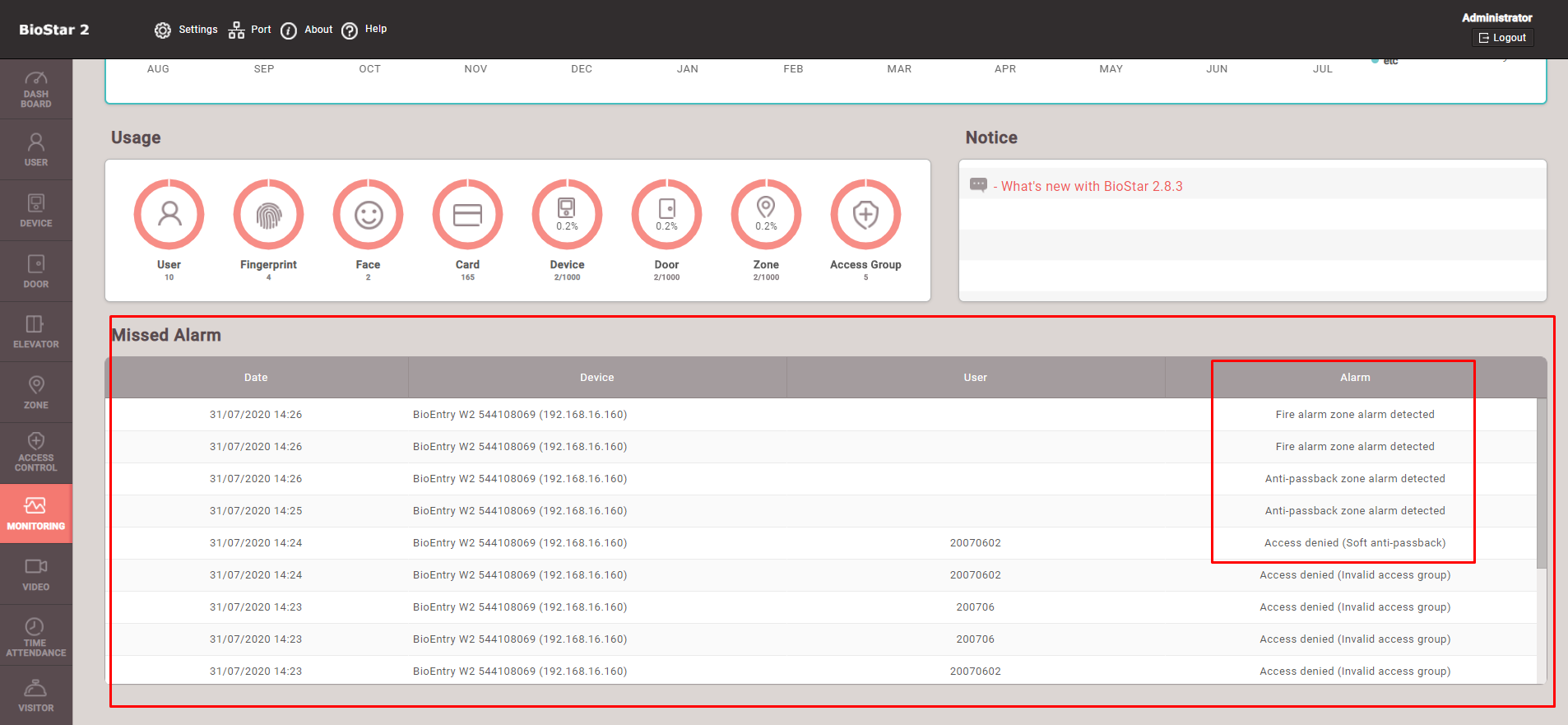Open the Port menu item

[250, 30]
